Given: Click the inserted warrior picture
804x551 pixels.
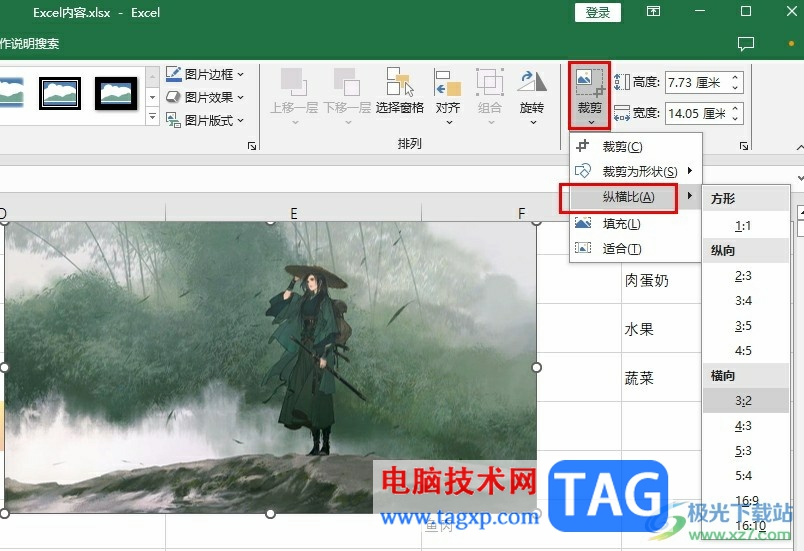Looking at the screenshot, I should pyautogui.click(x=270, y=368).
